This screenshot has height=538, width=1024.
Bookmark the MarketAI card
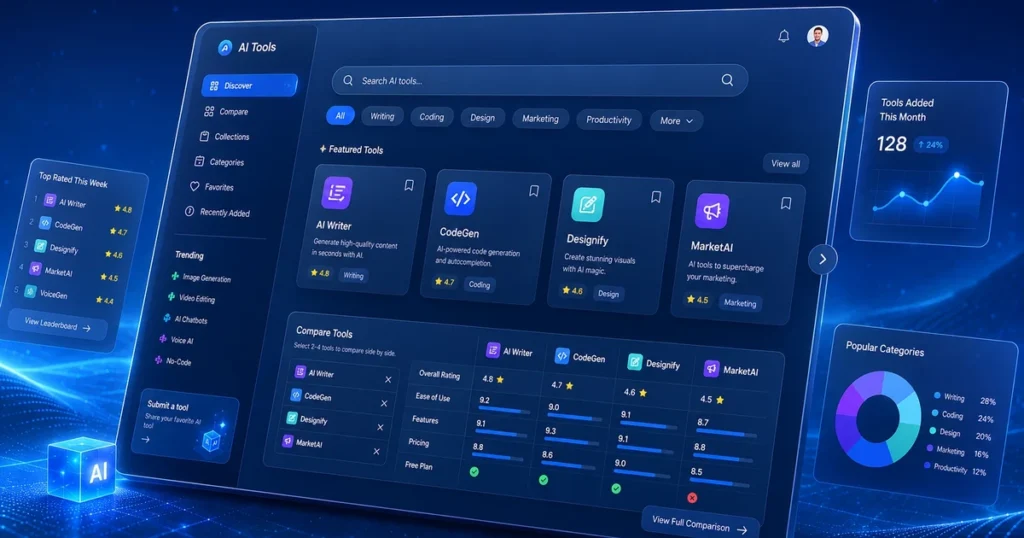[786, 203]
